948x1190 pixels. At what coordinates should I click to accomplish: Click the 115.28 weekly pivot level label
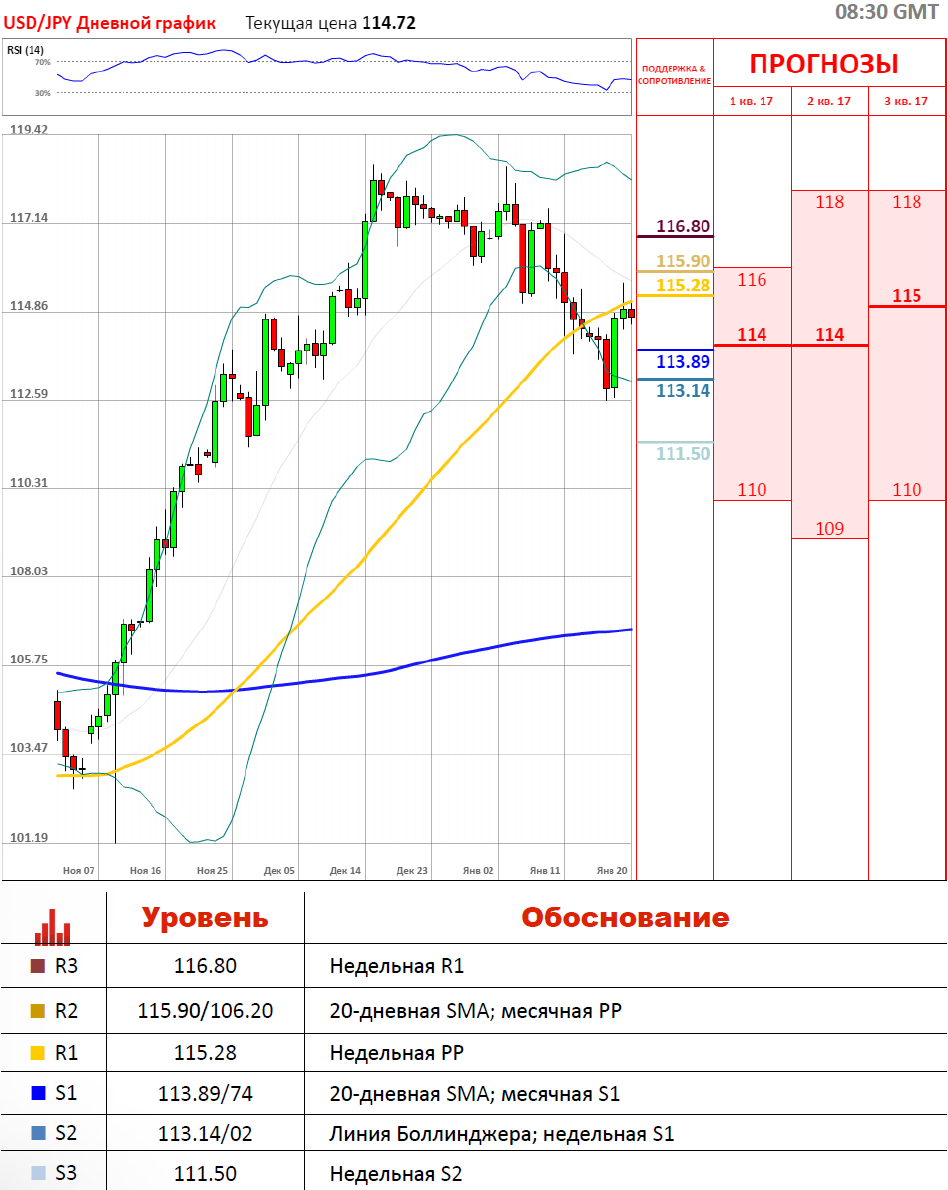pos(683,286)
